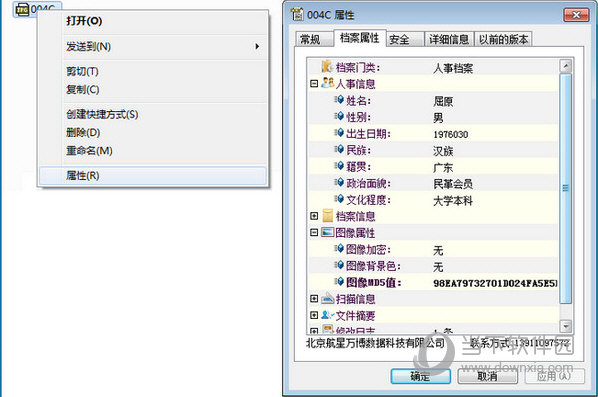
Task: Select the 男 gender value
Action: pos(438,118)
